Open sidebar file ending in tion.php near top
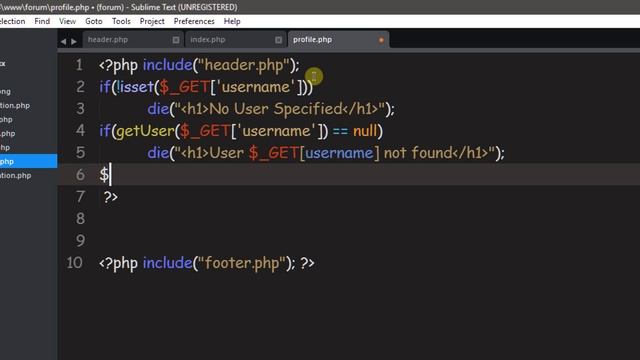The height and width of the screenshot is (360, 640). pyautogui.click(x=15, y=105)
